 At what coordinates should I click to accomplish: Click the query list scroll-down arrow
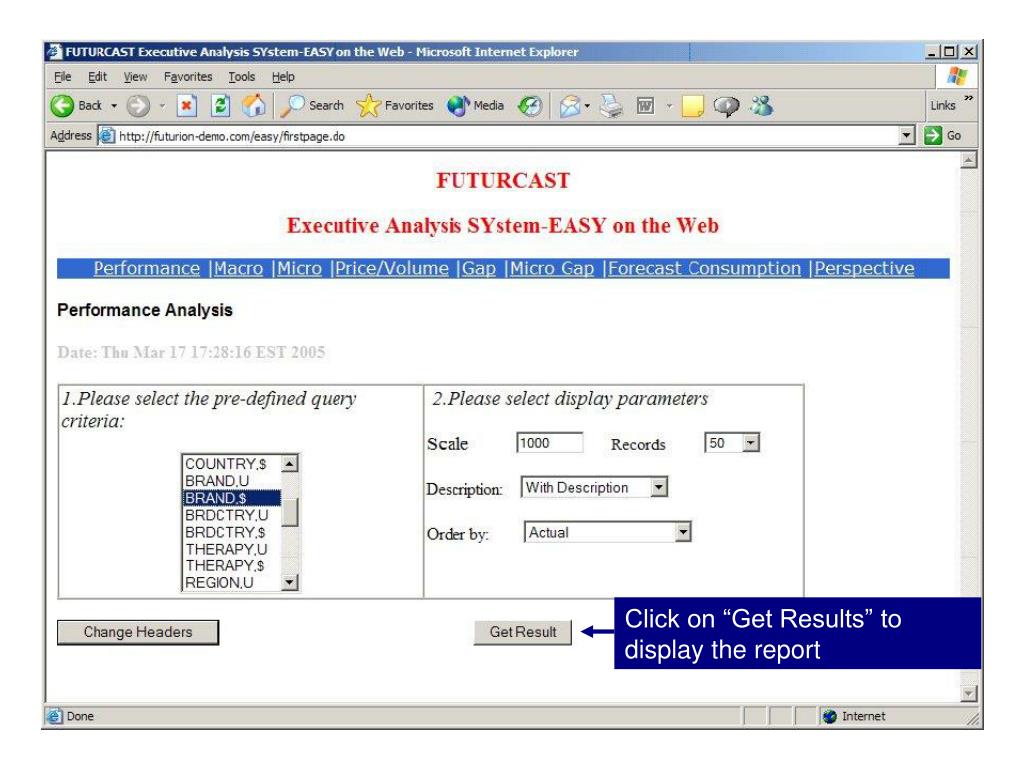coord(290,582)
